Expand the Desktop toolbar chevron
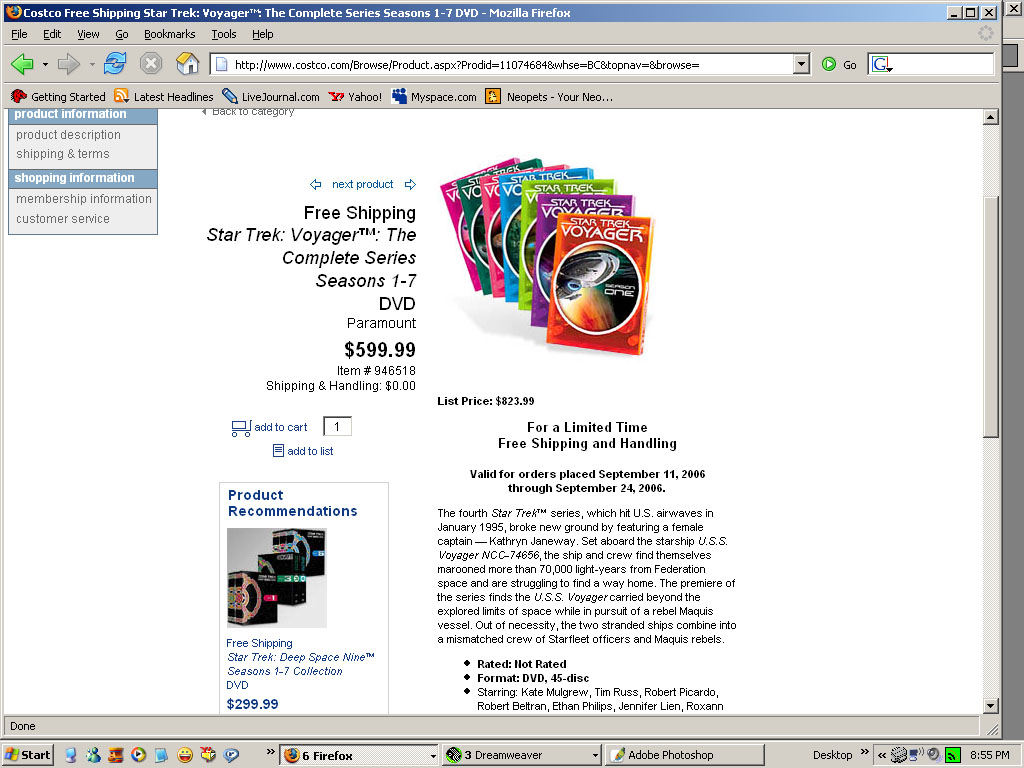Screen dimensions: 1024x768 (x=865, y=752)
